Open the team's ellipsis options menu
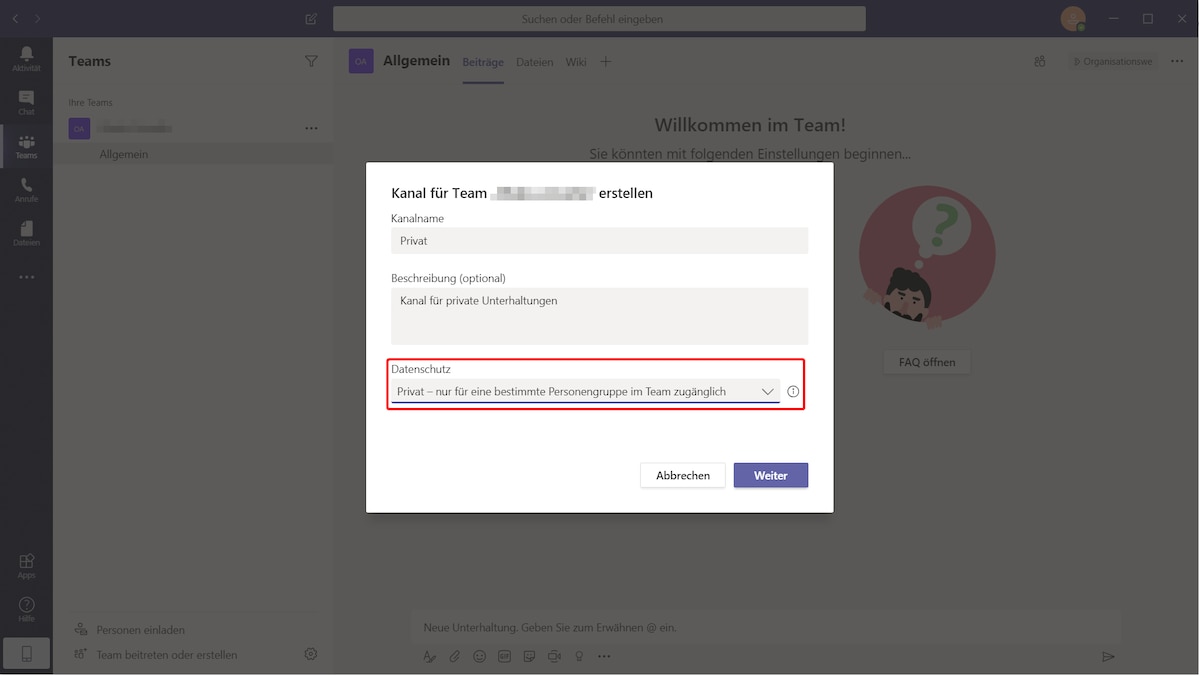Screen dimensions: 1199x675 pos(311,128)
